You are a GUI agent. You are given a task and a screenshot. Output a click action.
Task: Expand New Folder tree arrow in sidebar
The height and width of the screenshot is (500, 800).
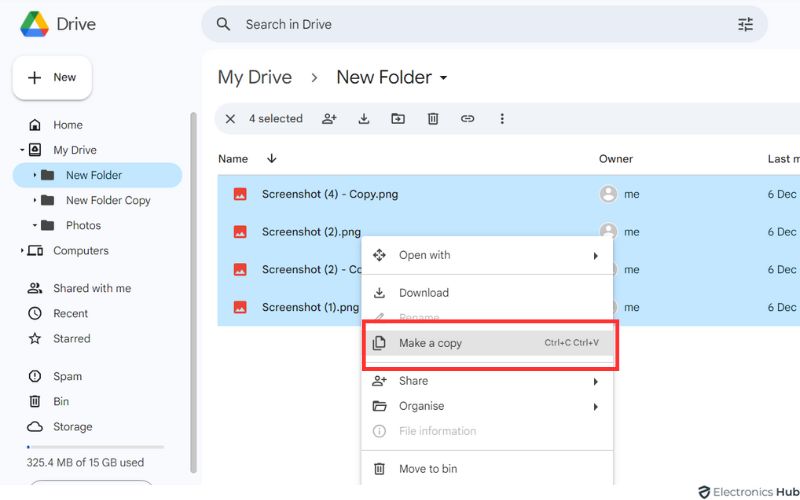click(34, 175)
